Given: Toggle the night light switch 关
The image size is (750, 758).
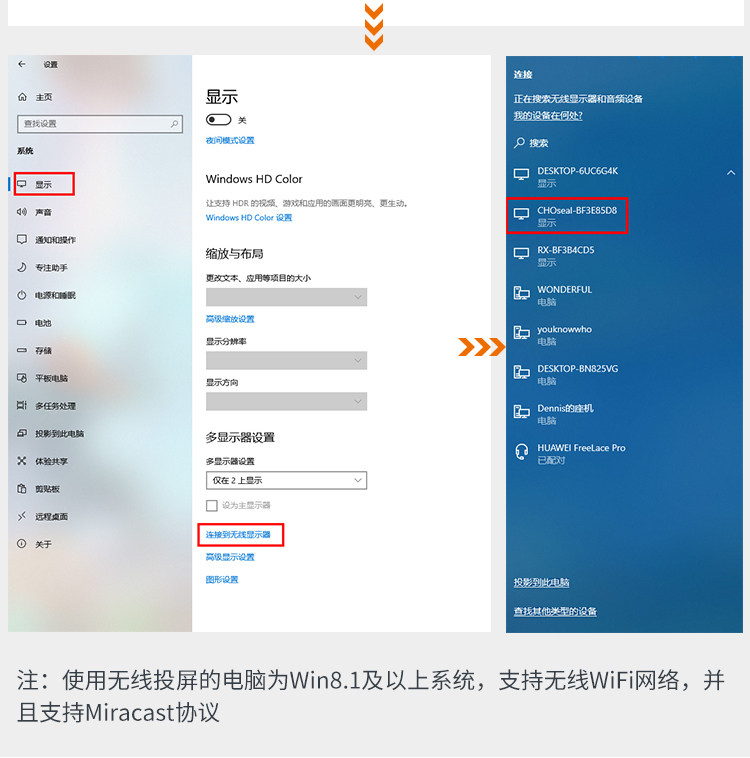Looking at the screenshot, I should click(219, 119).
